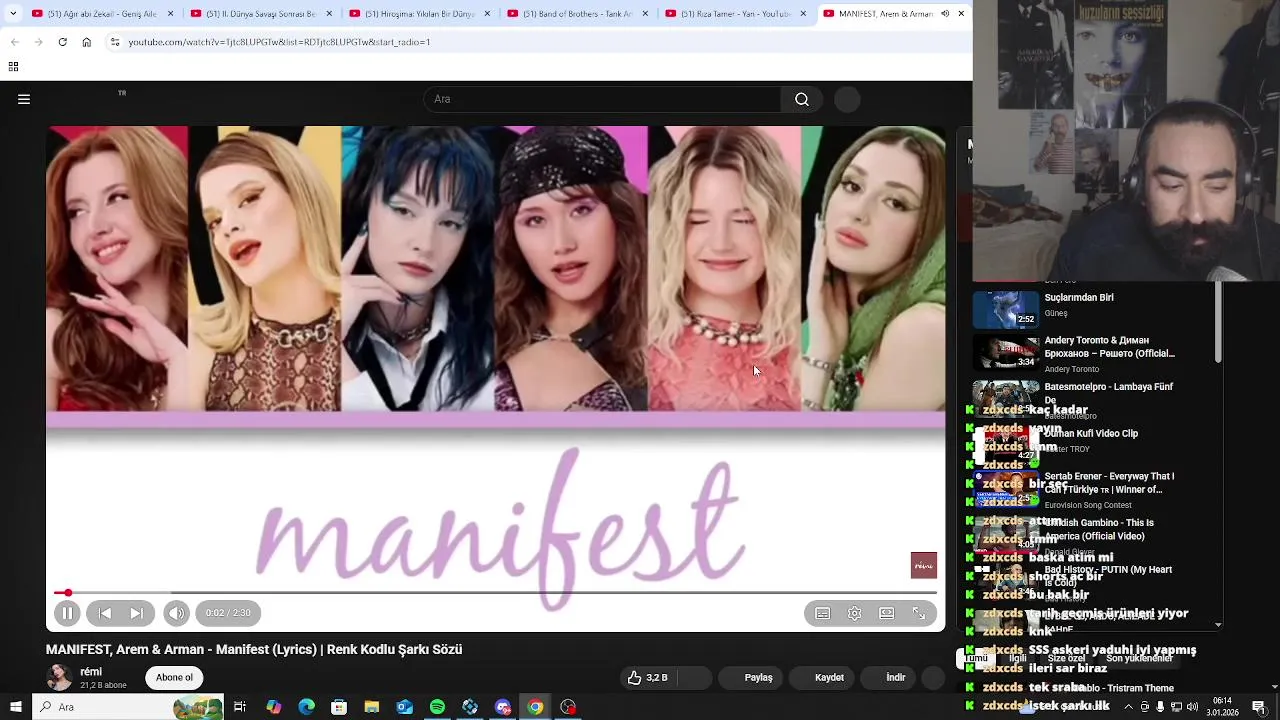
Task: Open Andery Toronto Решето video thumbnail
Action: point(1006,353)
